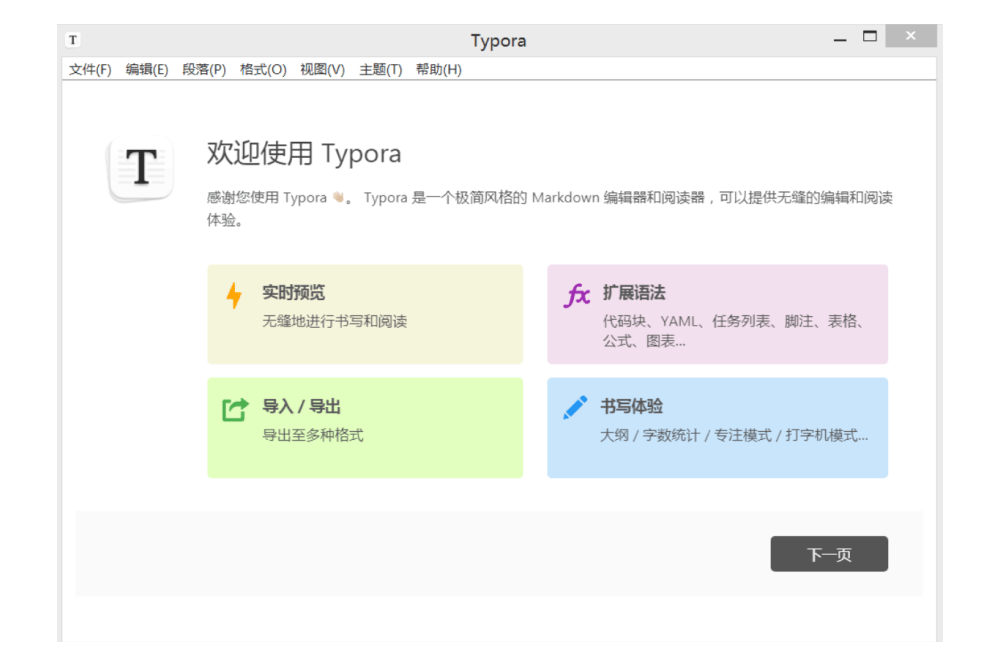Open the 文件(F) menu
This screenshot has height=666, width=1000.
coord(90,70)
